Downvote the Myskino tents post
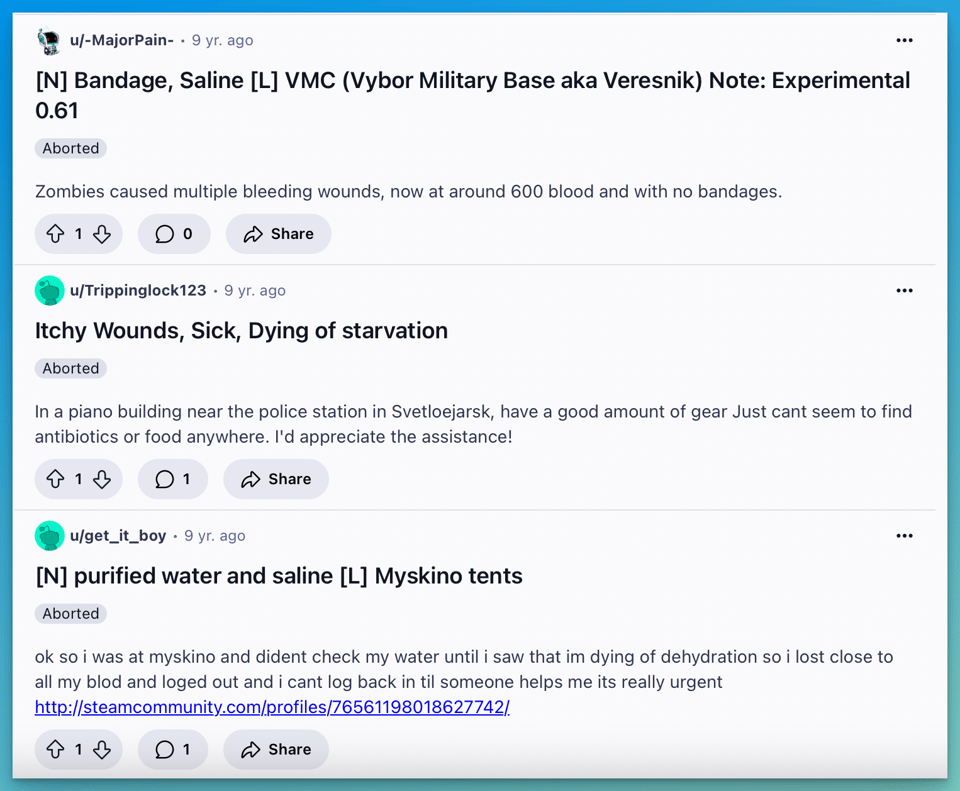 (102, 749)
